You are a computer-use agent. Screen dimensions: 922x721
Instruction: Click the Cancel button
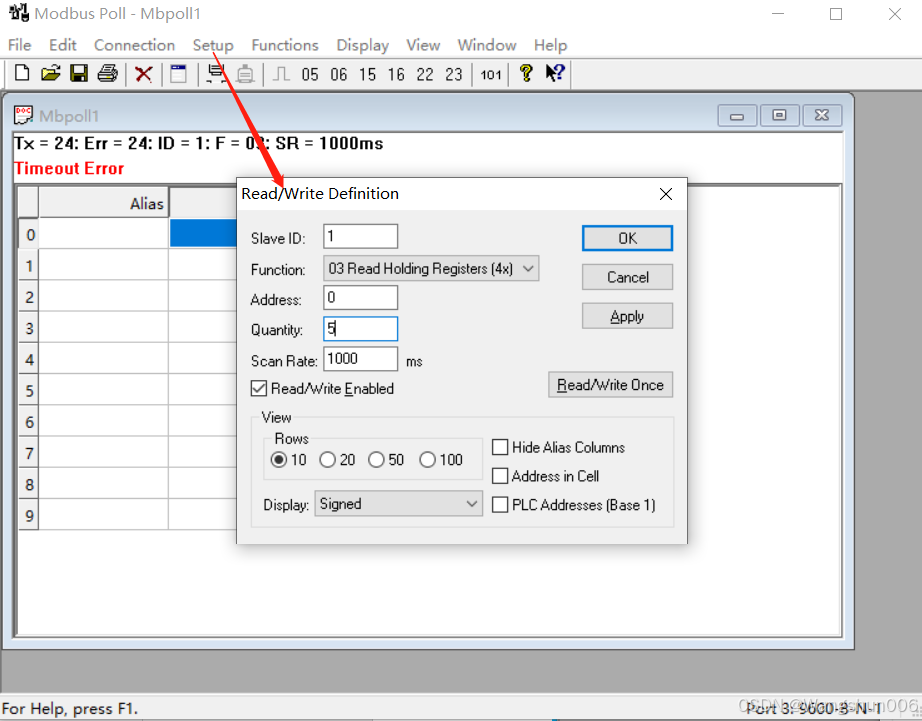coord(627,277)
